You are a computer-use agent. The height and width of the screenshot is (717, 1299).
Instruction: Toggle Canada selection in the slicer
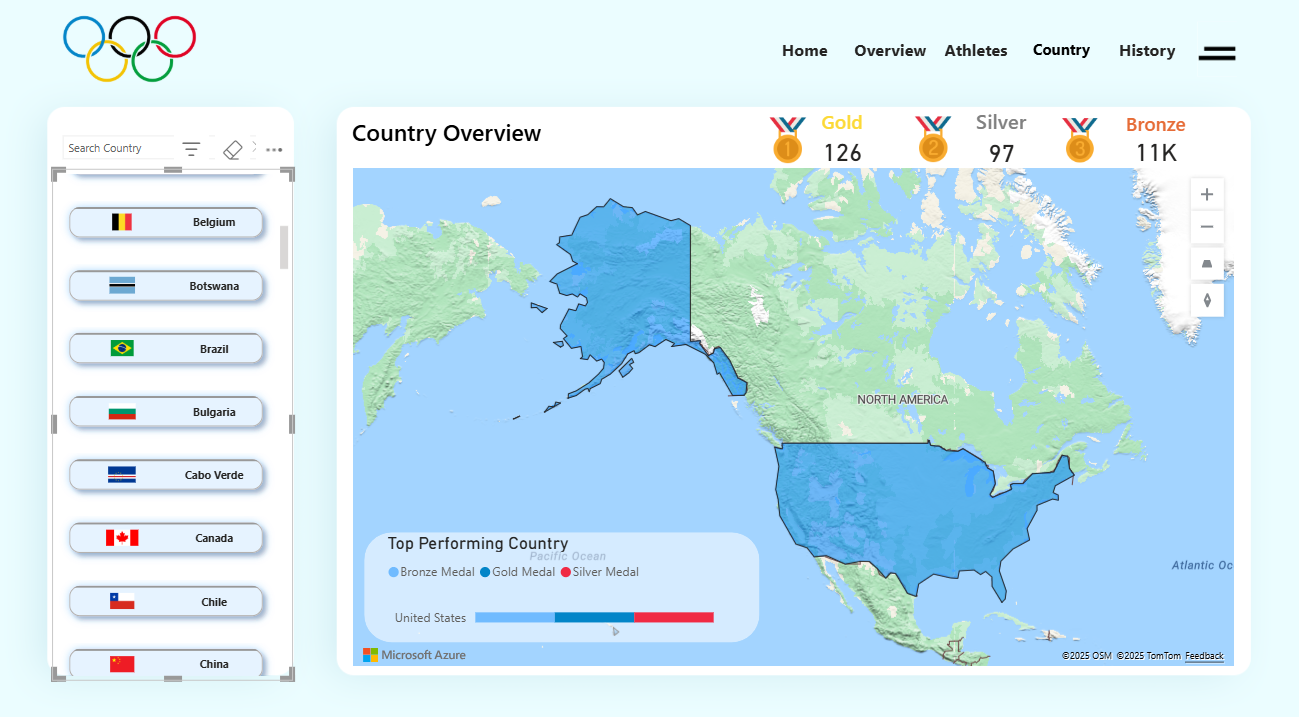(166, 538)
